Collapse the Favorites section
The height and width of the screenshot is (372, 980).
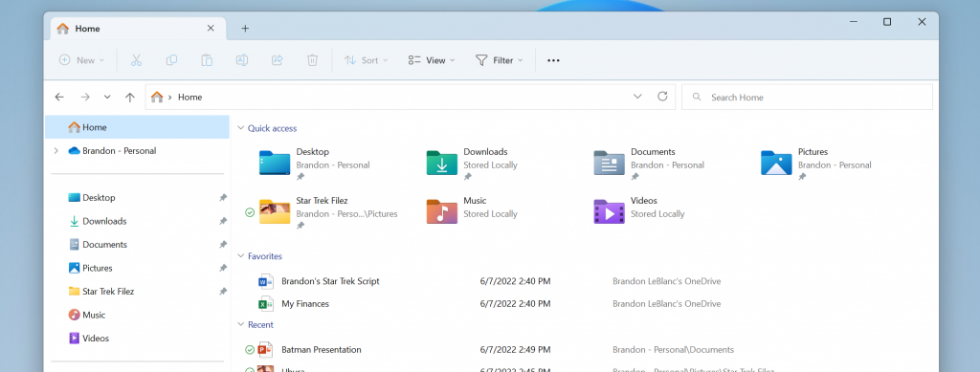click(241, 256)
